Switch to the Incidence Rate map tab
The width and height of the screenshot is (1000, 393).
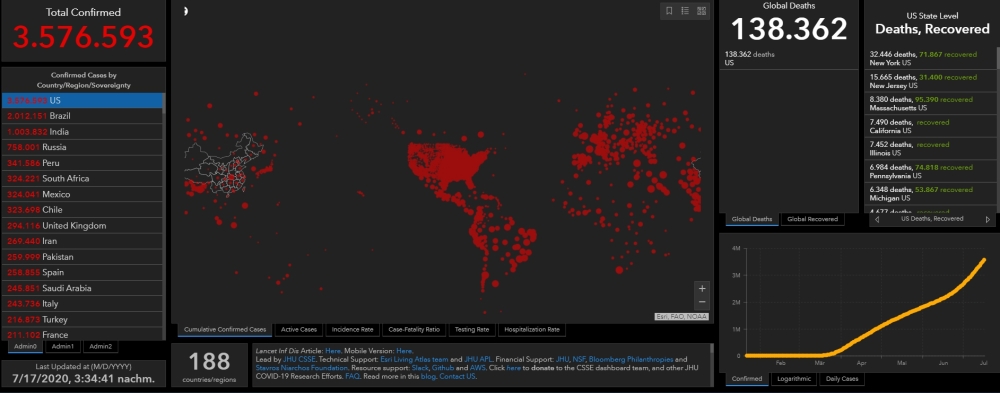[x=352, y=330]
